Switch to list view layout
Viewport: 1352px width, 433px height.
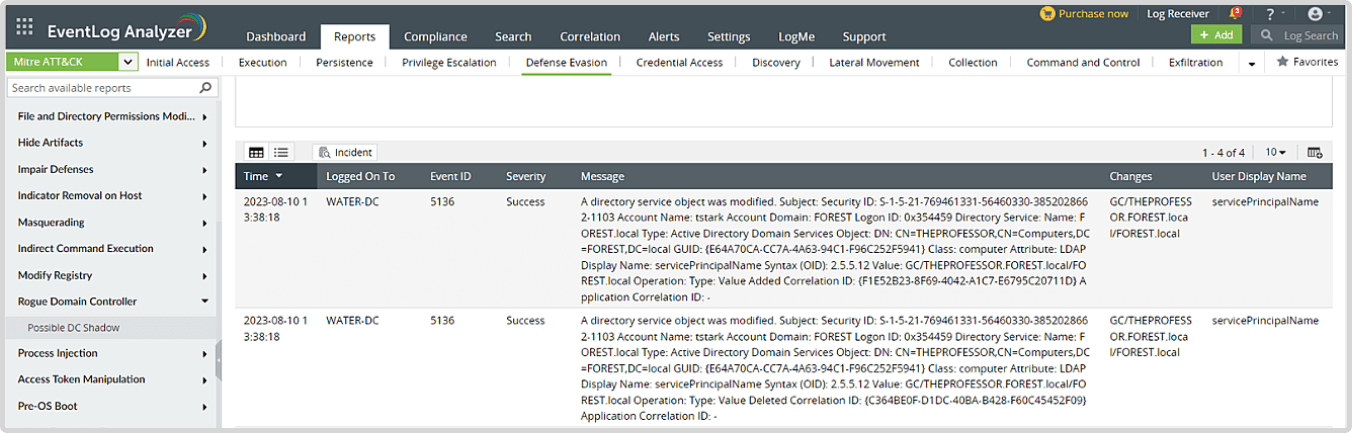(x=281, y=152)
